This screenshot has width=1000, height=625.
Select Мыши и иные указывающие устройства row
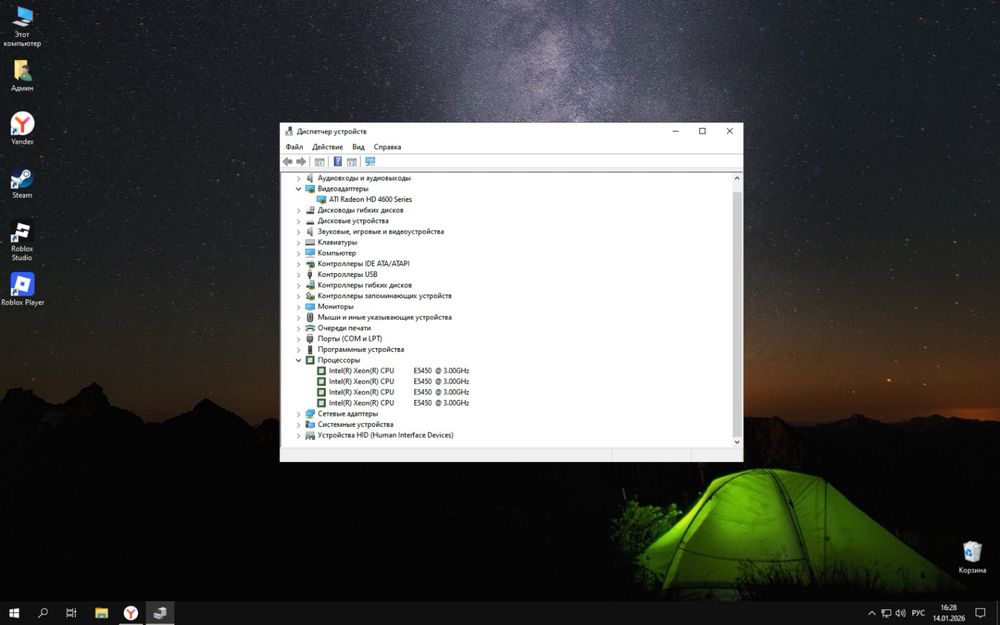(x=385, y=317)
